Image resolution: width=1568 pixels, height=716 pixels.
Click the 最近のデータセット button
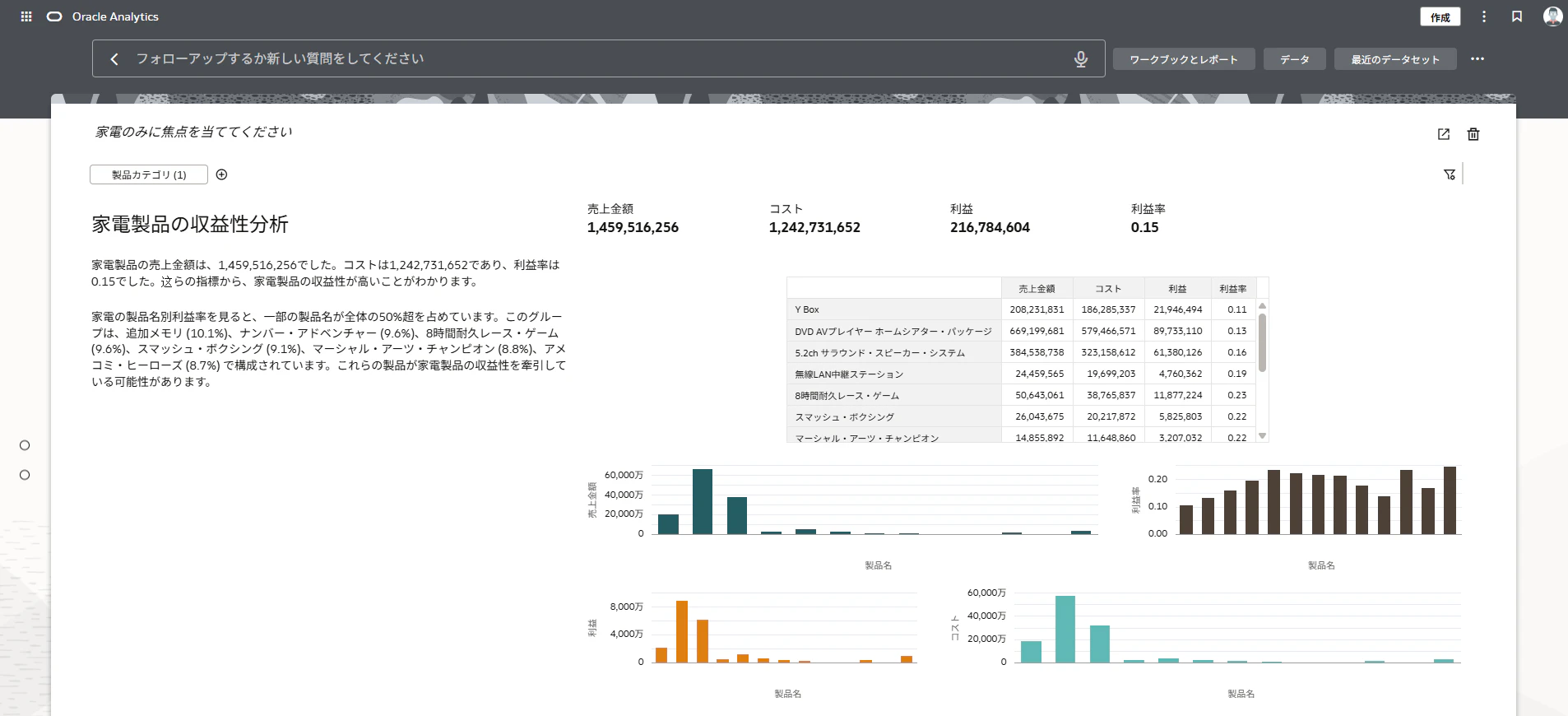click(x=1395, y=59)
